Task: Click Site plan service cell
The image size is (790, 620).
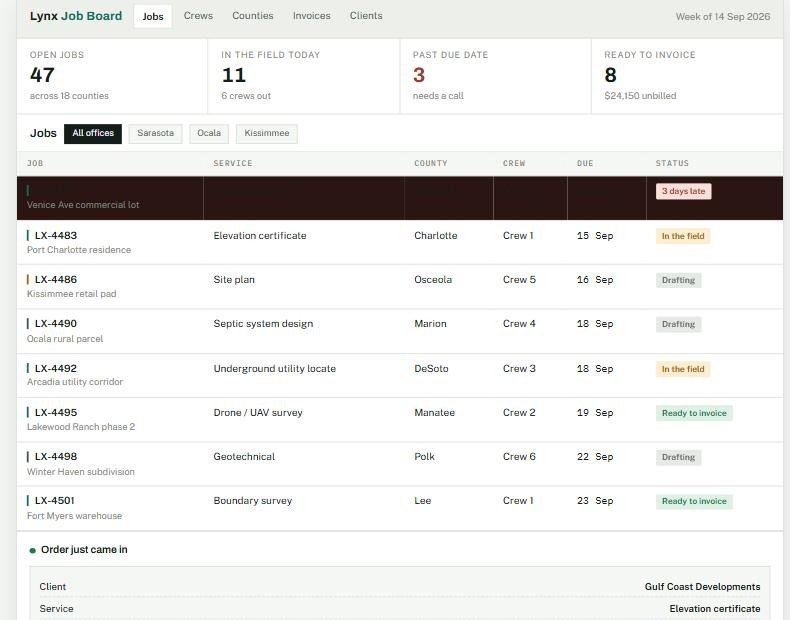Action: point(234,280)
